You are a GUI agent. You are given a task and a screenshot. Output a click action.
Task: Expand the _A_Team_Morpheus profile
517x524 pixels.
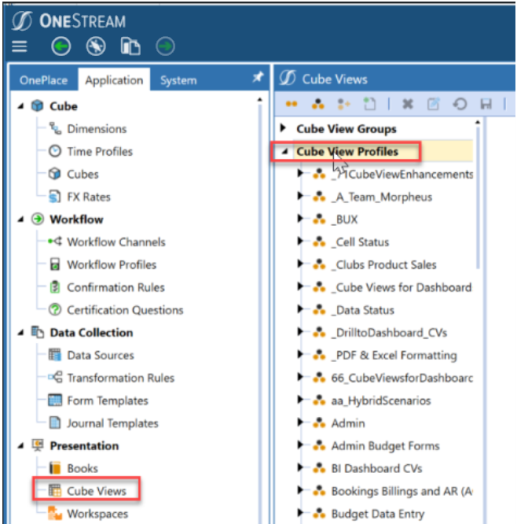pos(300,196)
